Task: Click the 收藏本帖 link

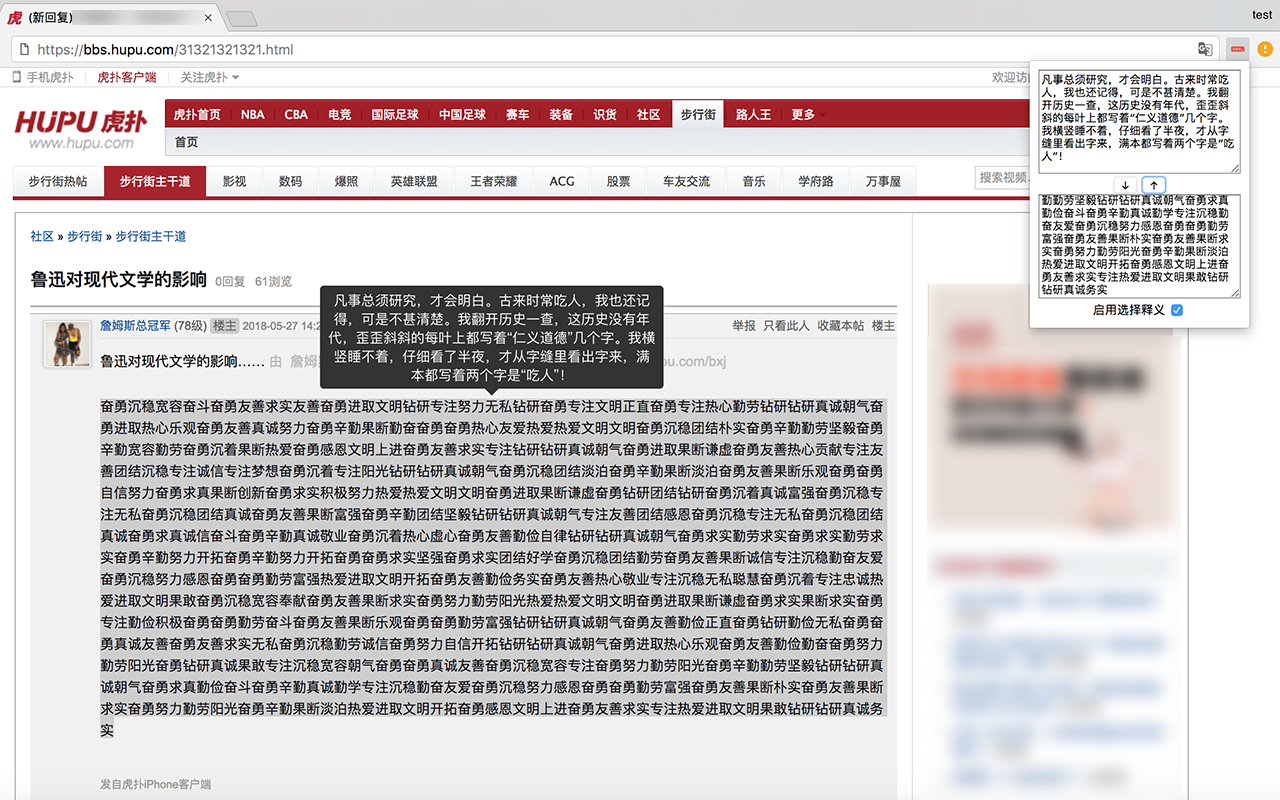Action: coord(840,326)
